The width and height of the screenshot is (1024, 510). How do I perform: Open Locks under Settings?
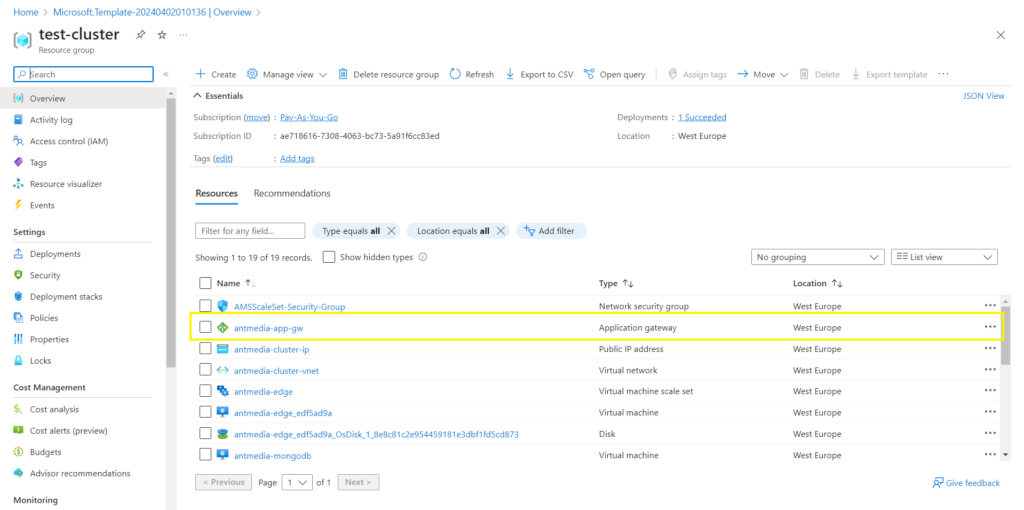(40, 360)
